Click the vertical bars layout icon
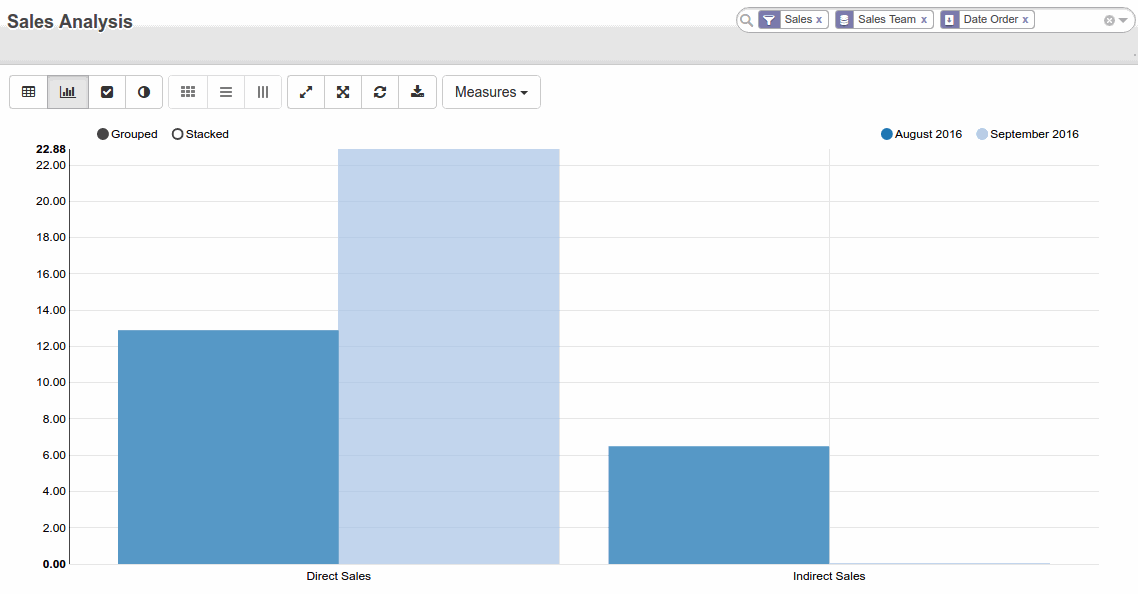Image resolution: width=1138 pixels, height=594 pixels. [263, 92]
